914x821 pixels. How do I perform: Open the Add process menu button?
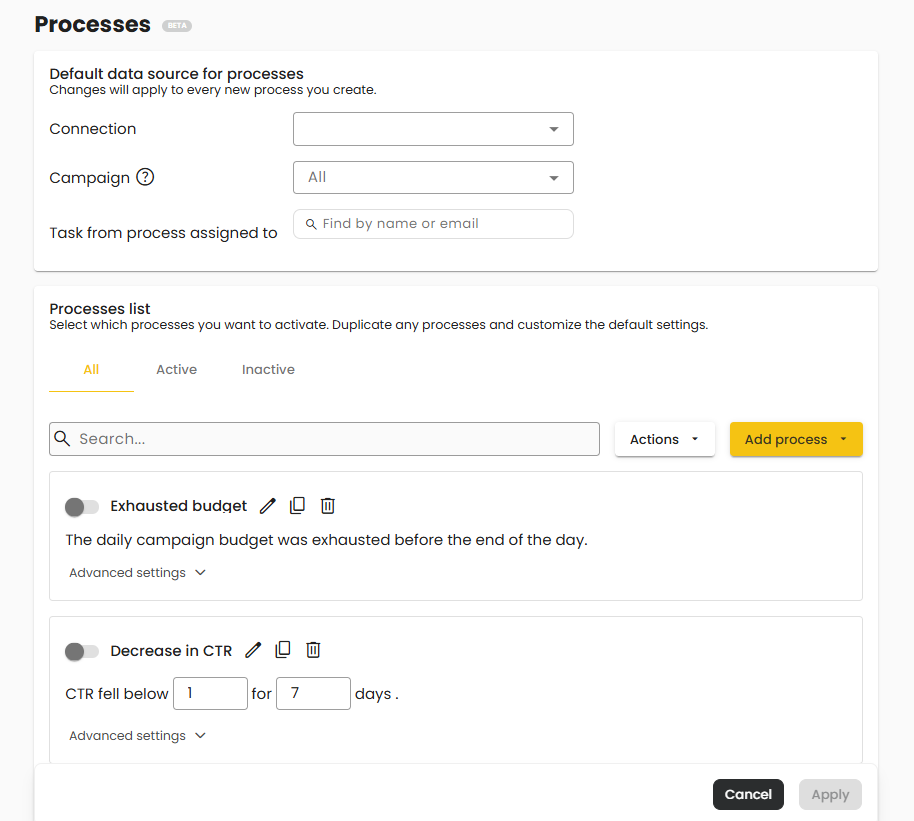pos(796,440)
